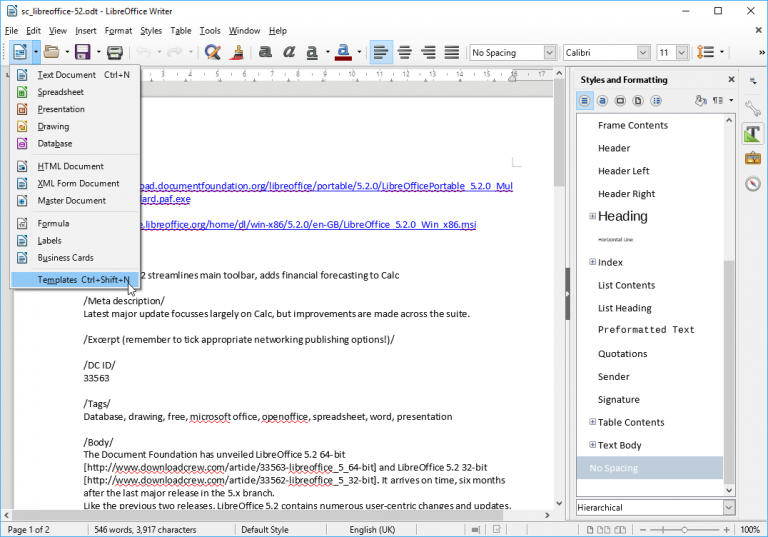The width and height of the screenshot is (768, 537).
Task: Justify the paragraph text
Action: point(452,52)
